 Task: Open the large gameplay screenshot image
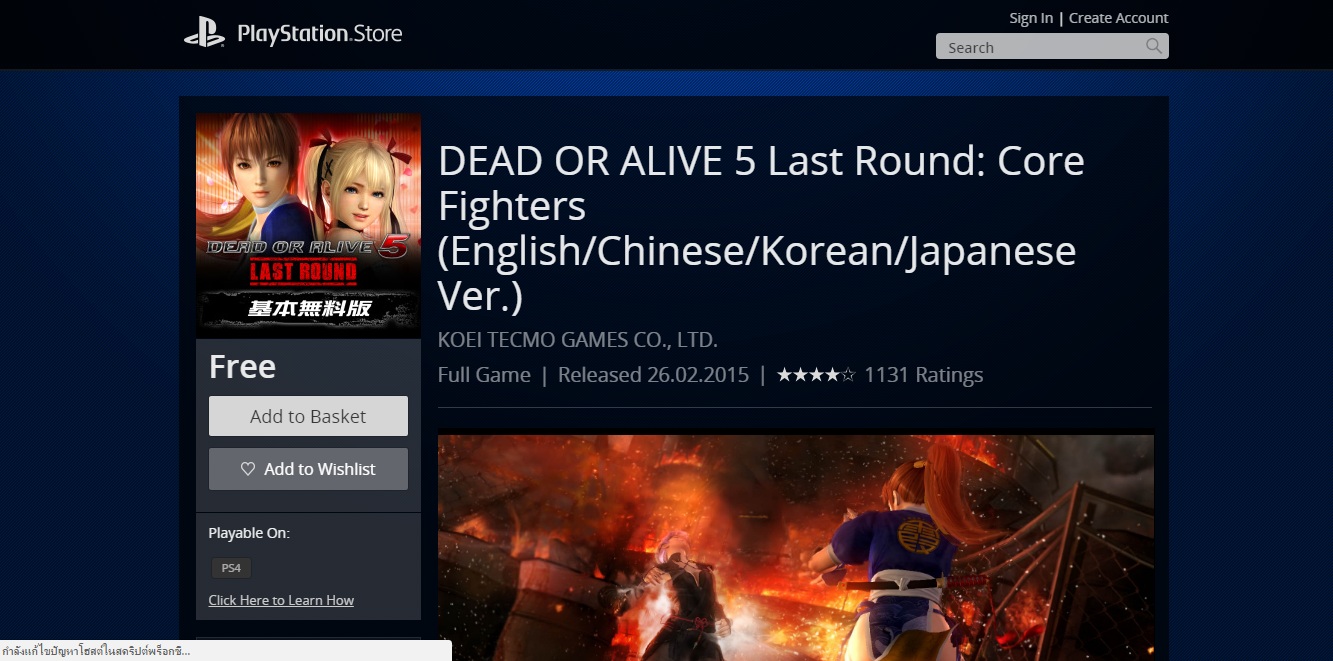click(x=796, y=546)
